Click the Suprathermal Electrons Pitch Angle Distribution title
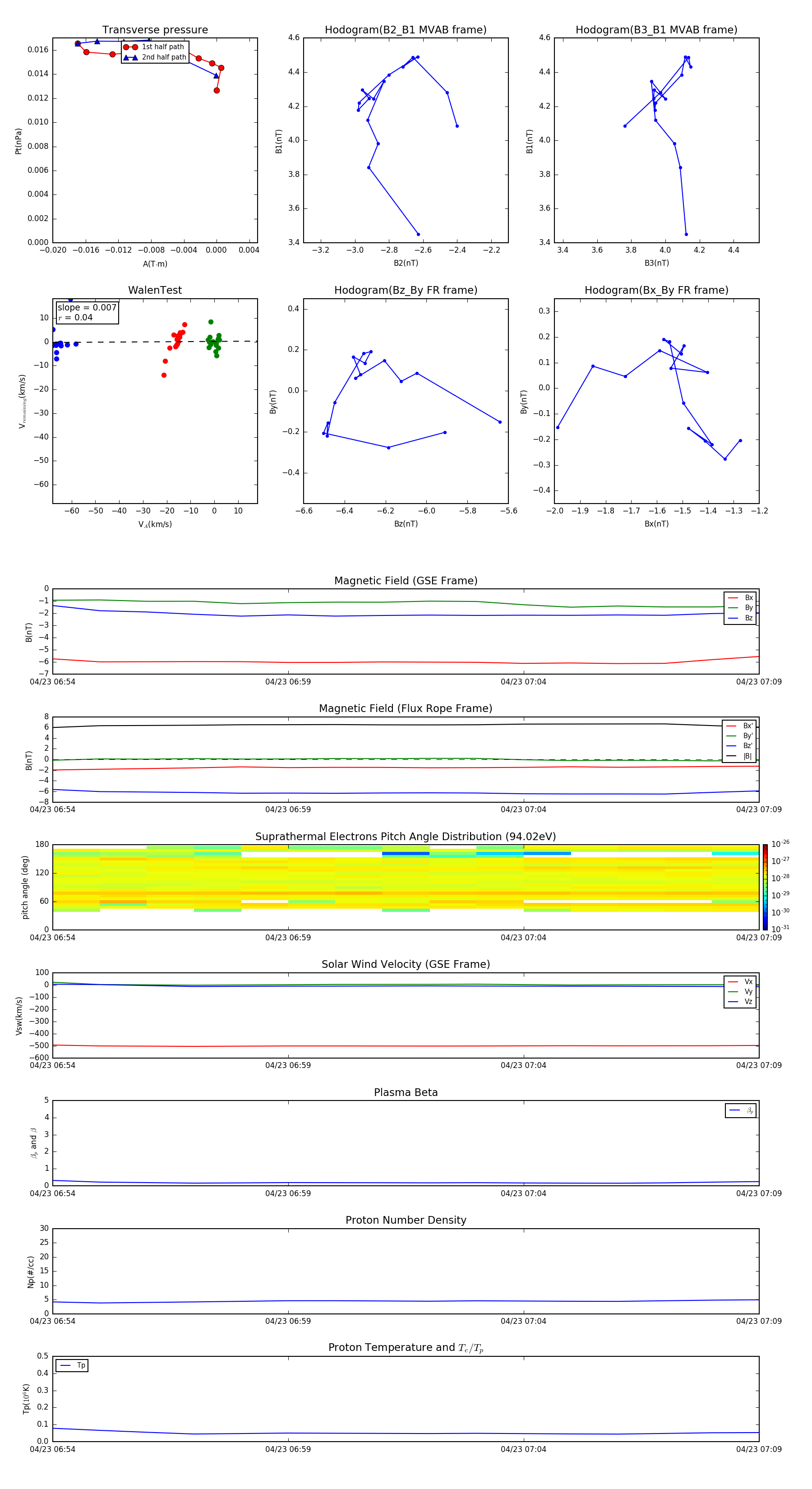Viewport: 812px width, 1489px height. point(406,837)
